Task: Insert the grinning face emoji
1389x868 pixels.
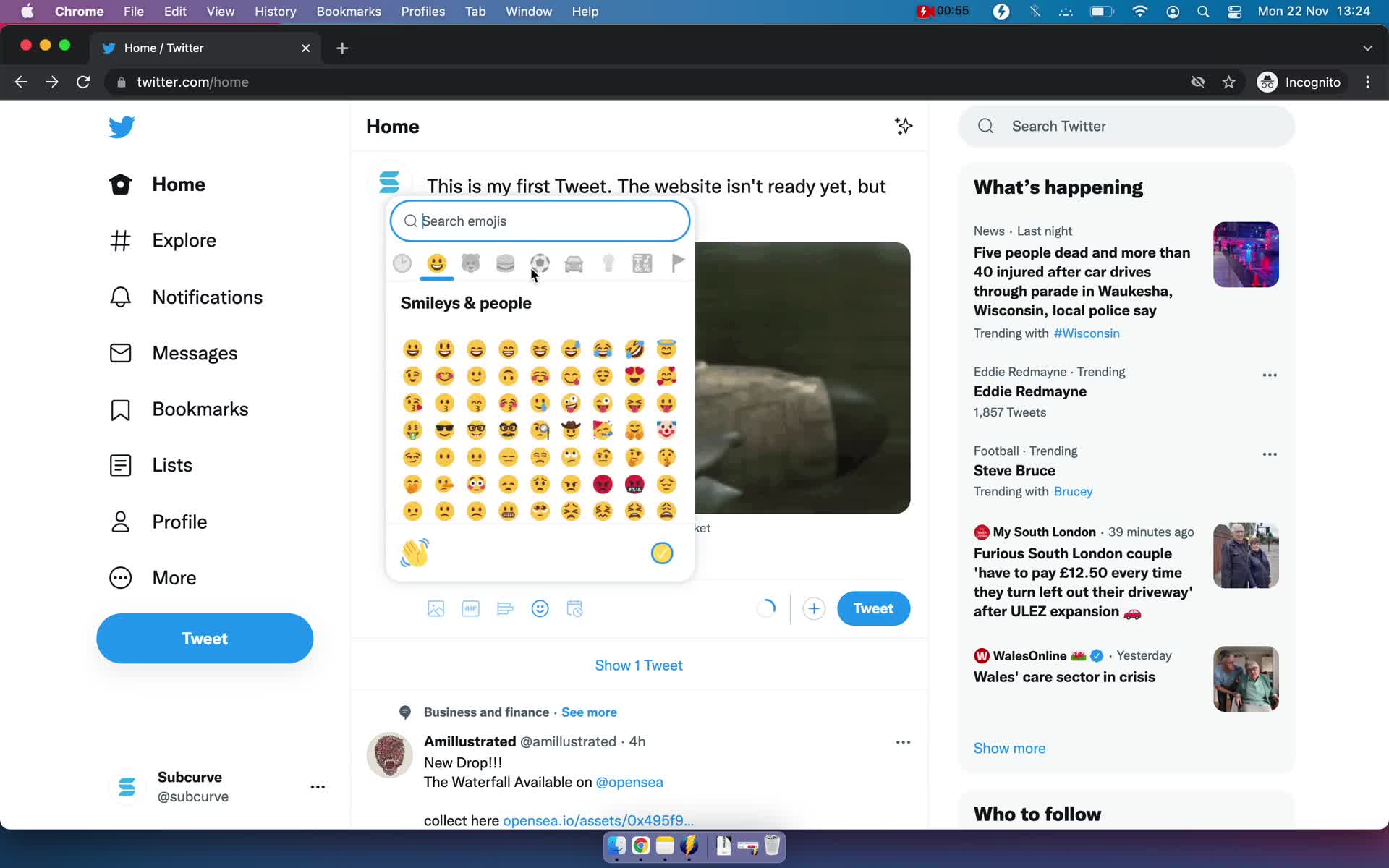Action: [412, 349]
